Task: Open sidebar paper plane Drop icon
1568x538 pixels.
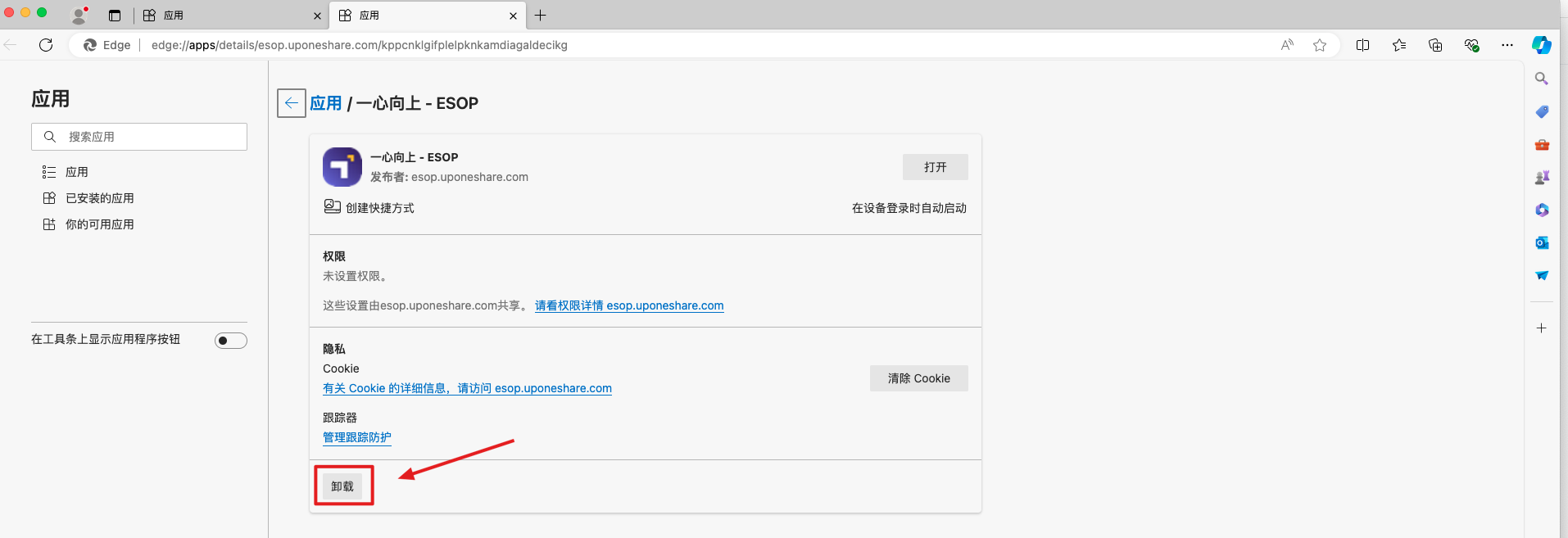Action: tap(1542, 275)
